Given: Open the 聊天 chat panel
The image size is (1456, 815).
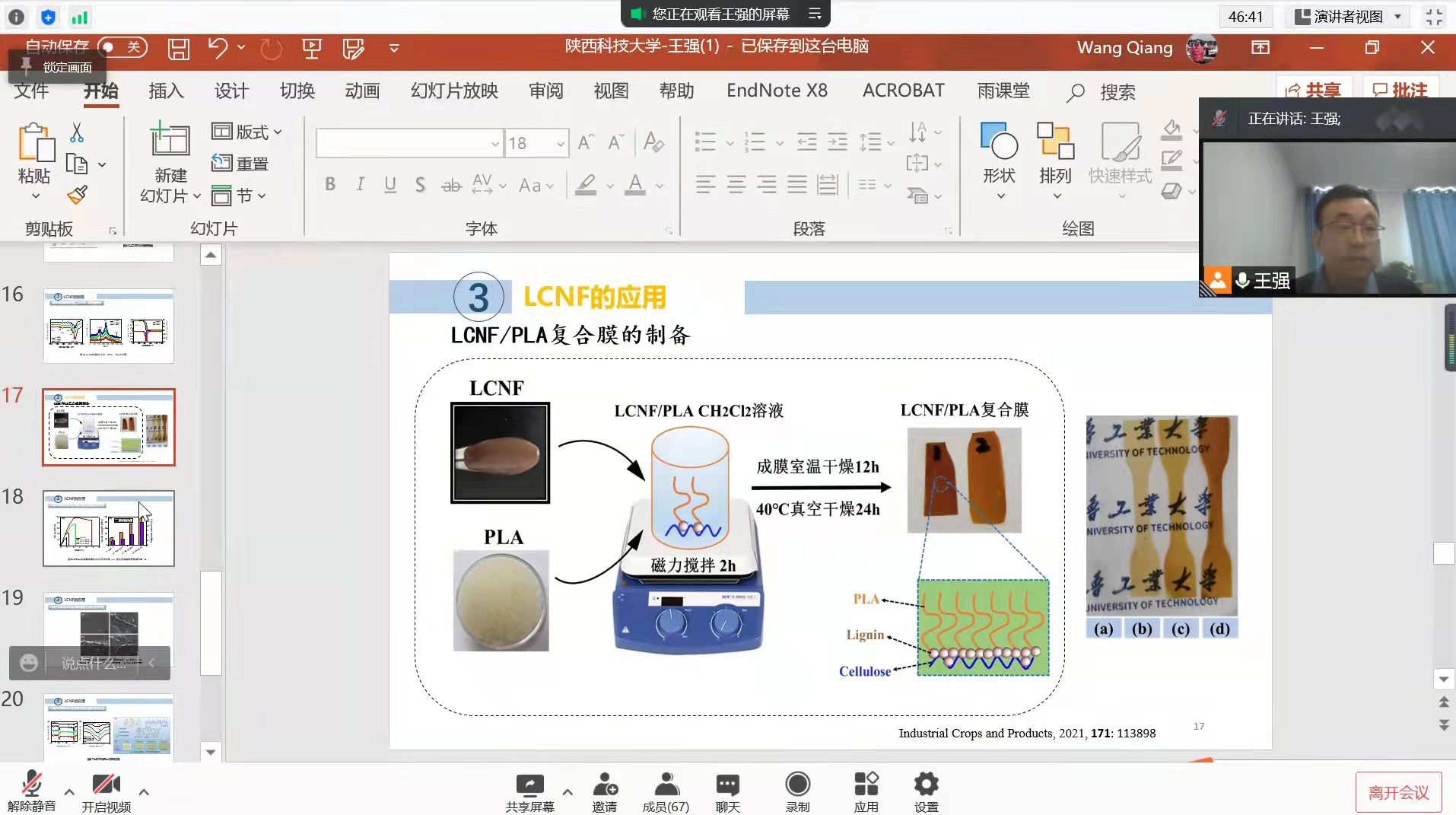Looking at the screenshot, I should pyautogui.click(x=727, y=791).
